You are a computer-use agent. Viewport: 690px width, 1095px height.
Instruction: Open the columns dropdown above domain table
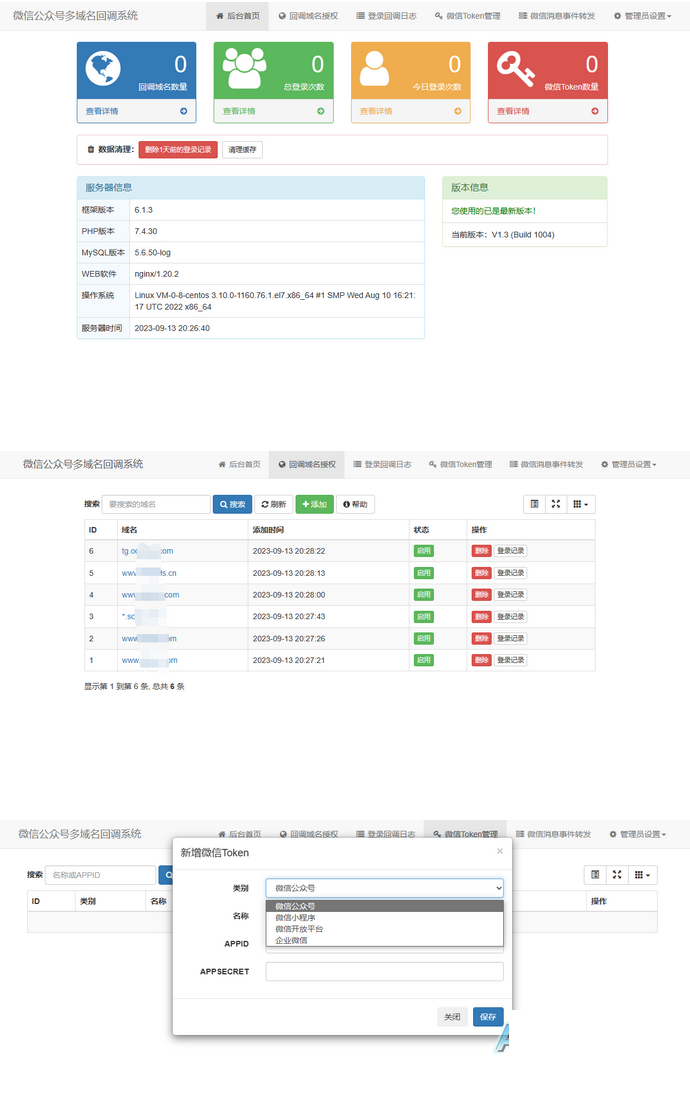[x=580, y=504]
